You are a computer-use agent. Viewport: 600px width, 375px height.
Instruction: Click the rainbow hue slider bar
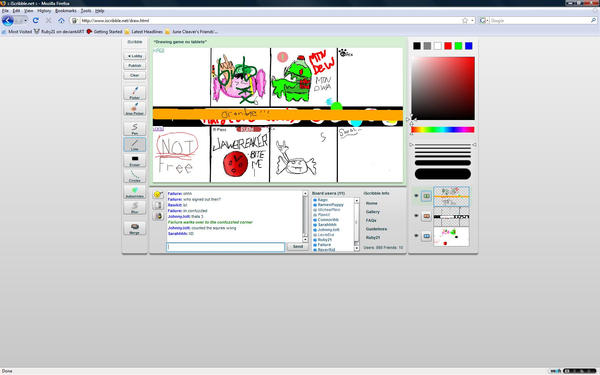[443, 130]
